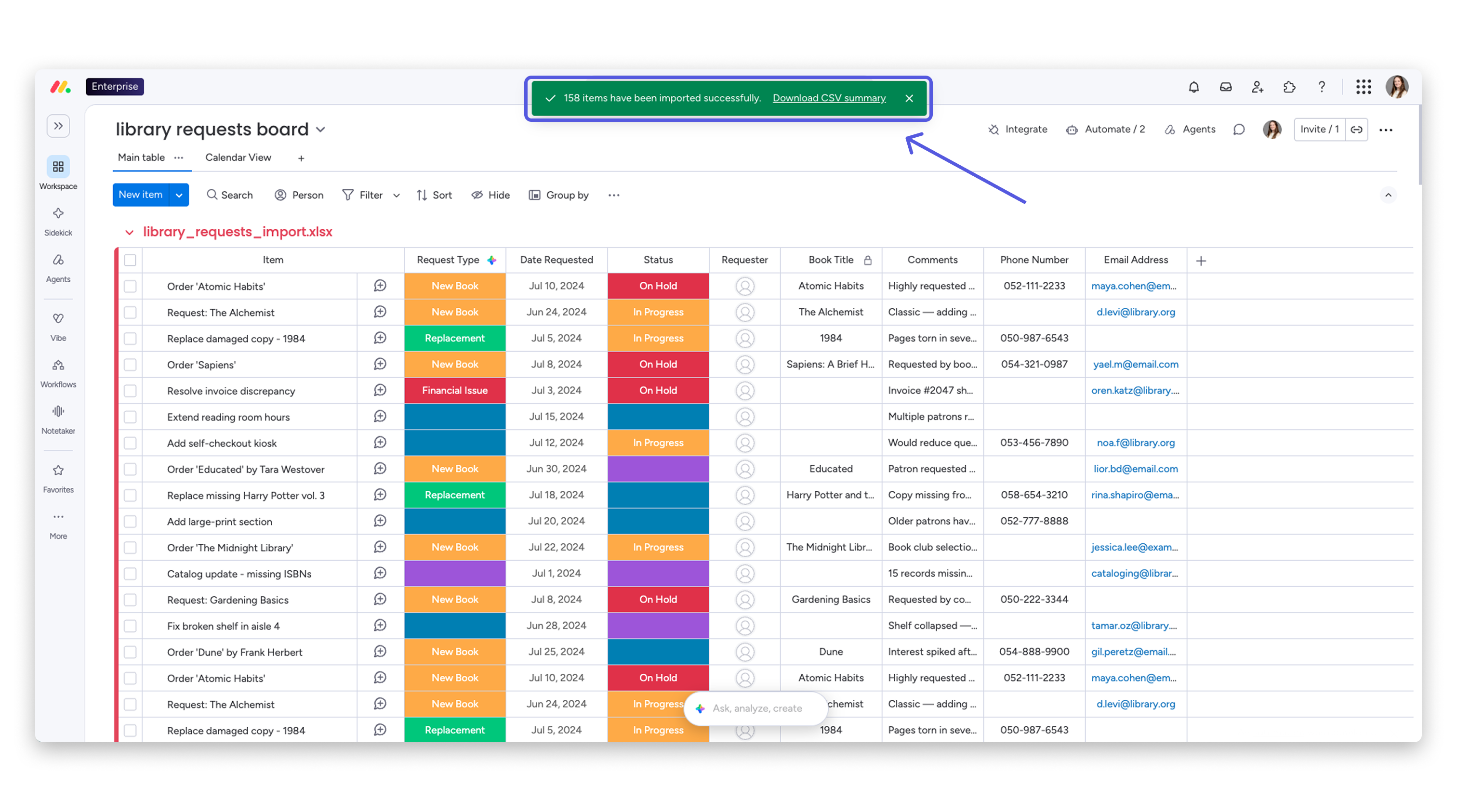Viewport: 1457px width, 812px height.
Task: Open the New item dropdown arrow
Action: pyautogui.click(x=179, y=195)
